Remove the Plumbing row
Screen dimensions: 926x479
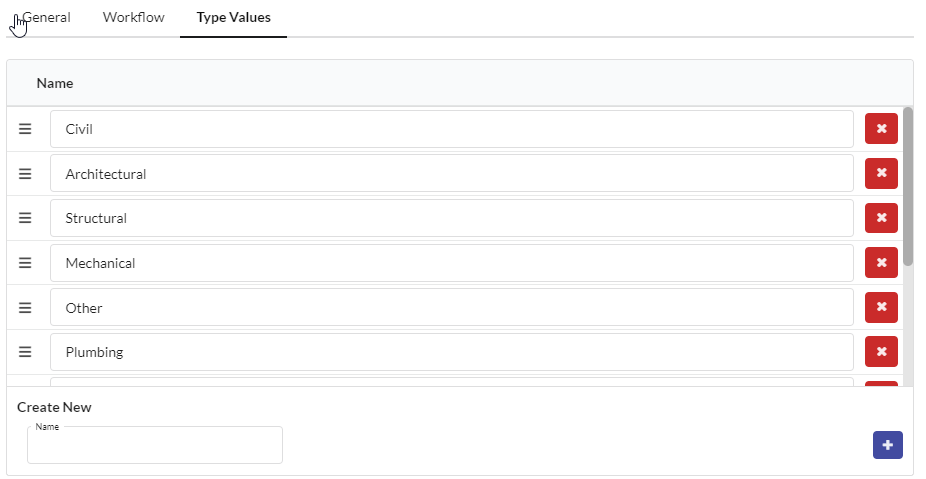pos(881,352)
